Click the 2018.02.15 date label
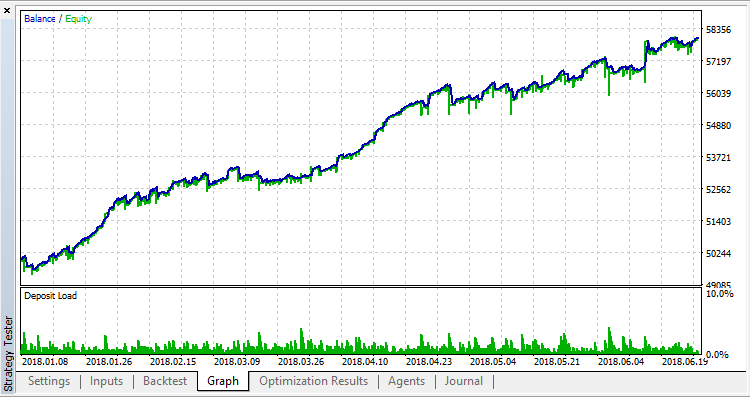The width and height of the screenshot is (750, 398). coord(173,362)
